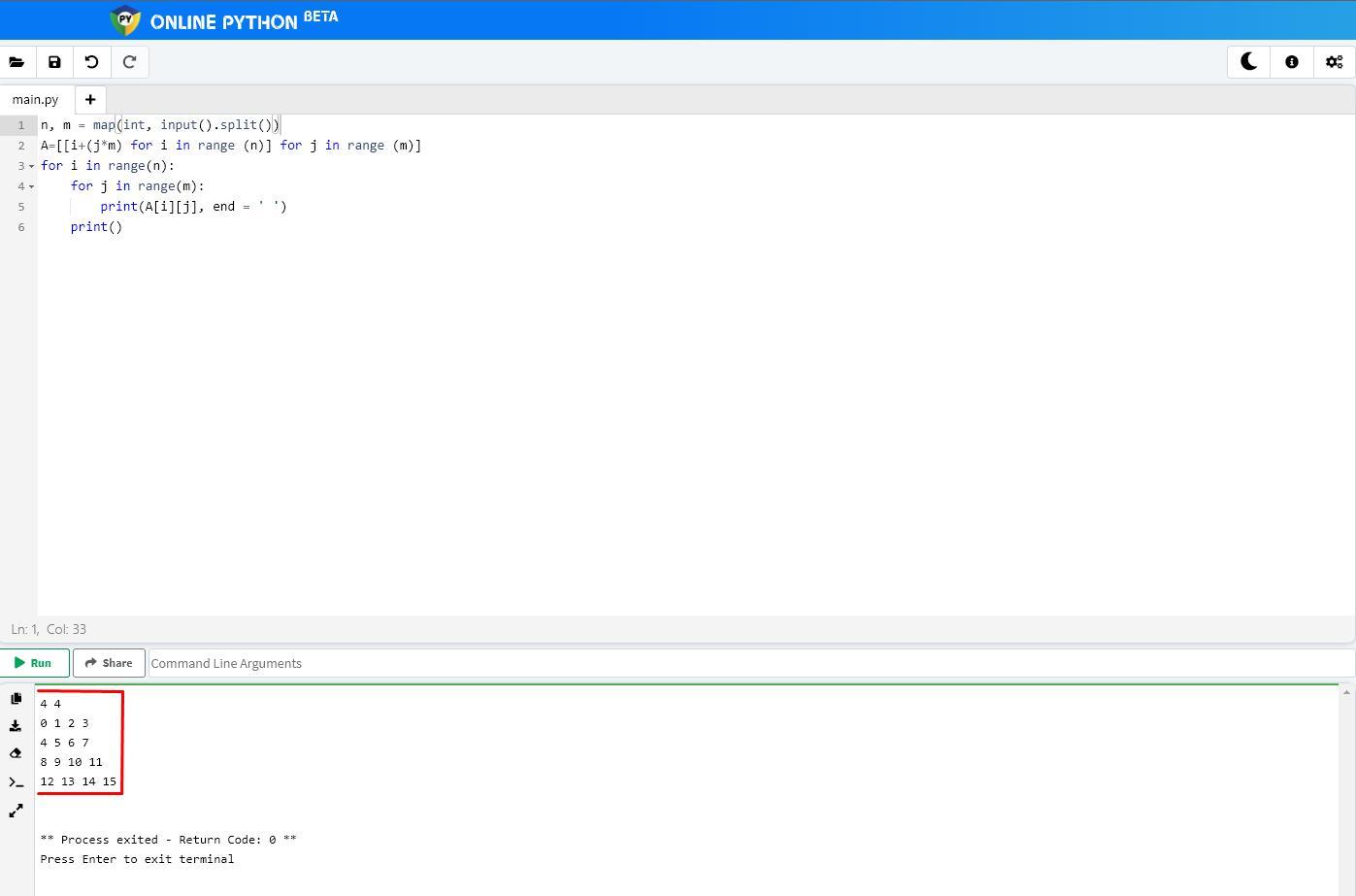Select line number 6 in the gutter
The width and height of the screenshot is (1356, 896).
20,227
